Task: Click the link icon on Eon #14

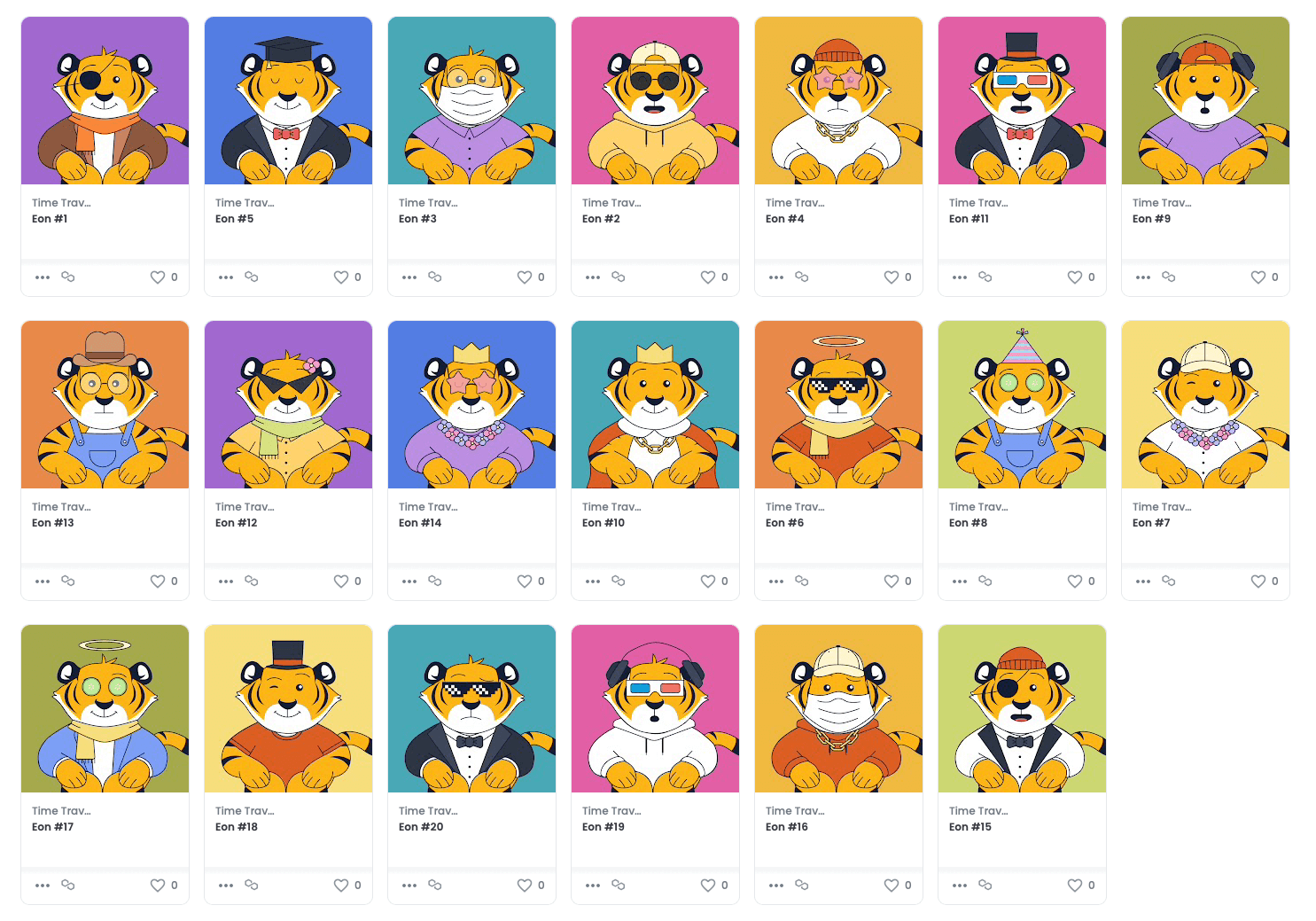Action: tap(435, 581)
